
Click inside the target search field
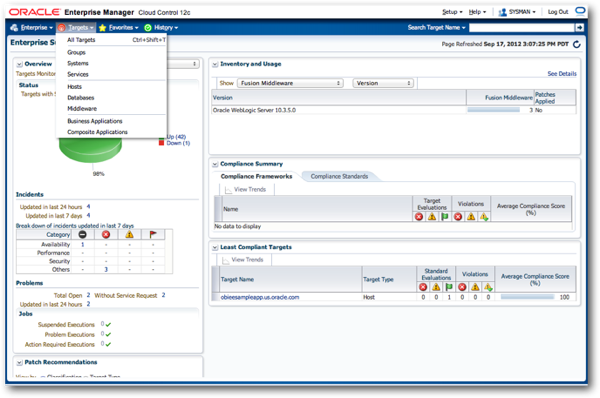pyautogui.click(x=522, y=28)
